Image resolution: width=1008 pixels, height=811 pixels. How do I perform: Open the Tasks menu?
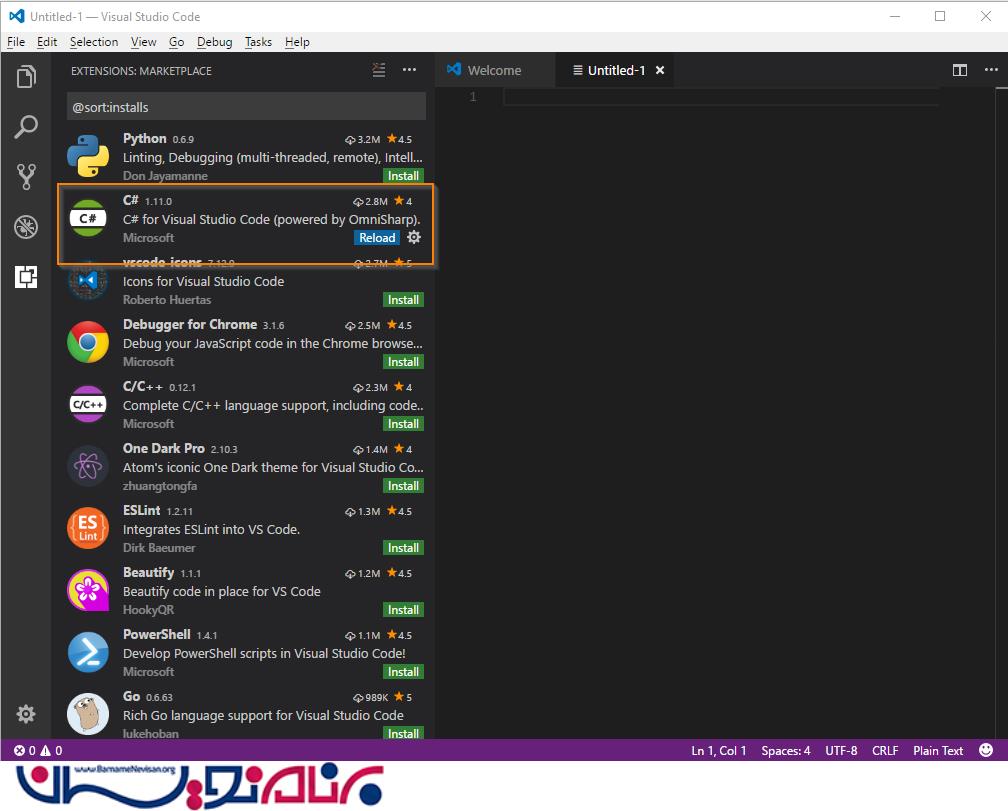click(258, 42)
